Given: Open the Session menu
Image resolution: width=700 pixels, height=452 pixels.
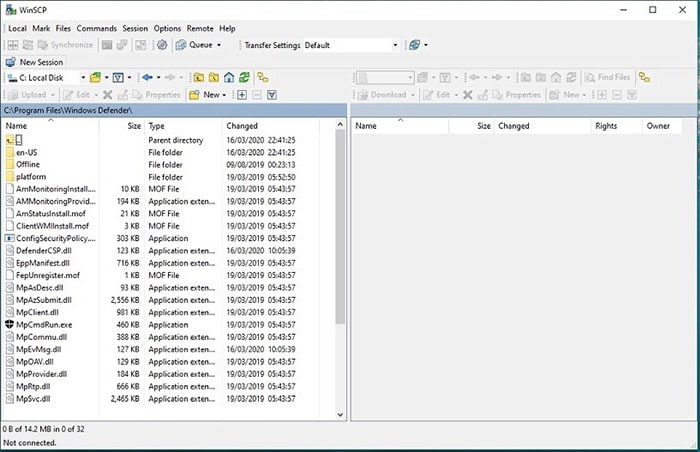Looking at the screenshot, I should 135,29.
